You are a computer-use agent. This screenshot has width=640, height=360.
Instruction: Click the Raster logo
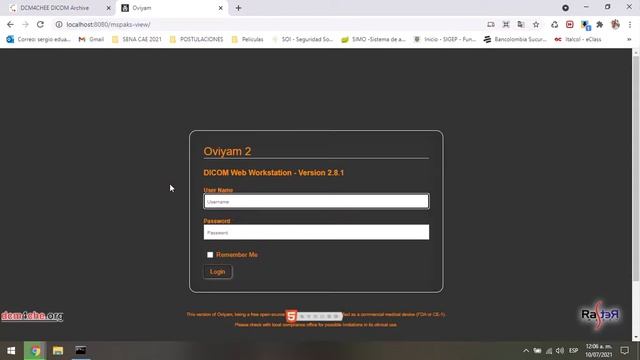pos(600,314)
